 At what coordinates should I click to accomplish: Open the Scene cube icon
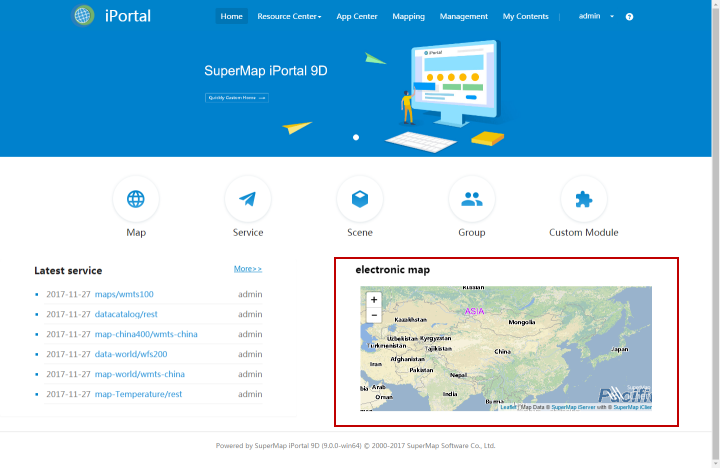click(360, 199)
